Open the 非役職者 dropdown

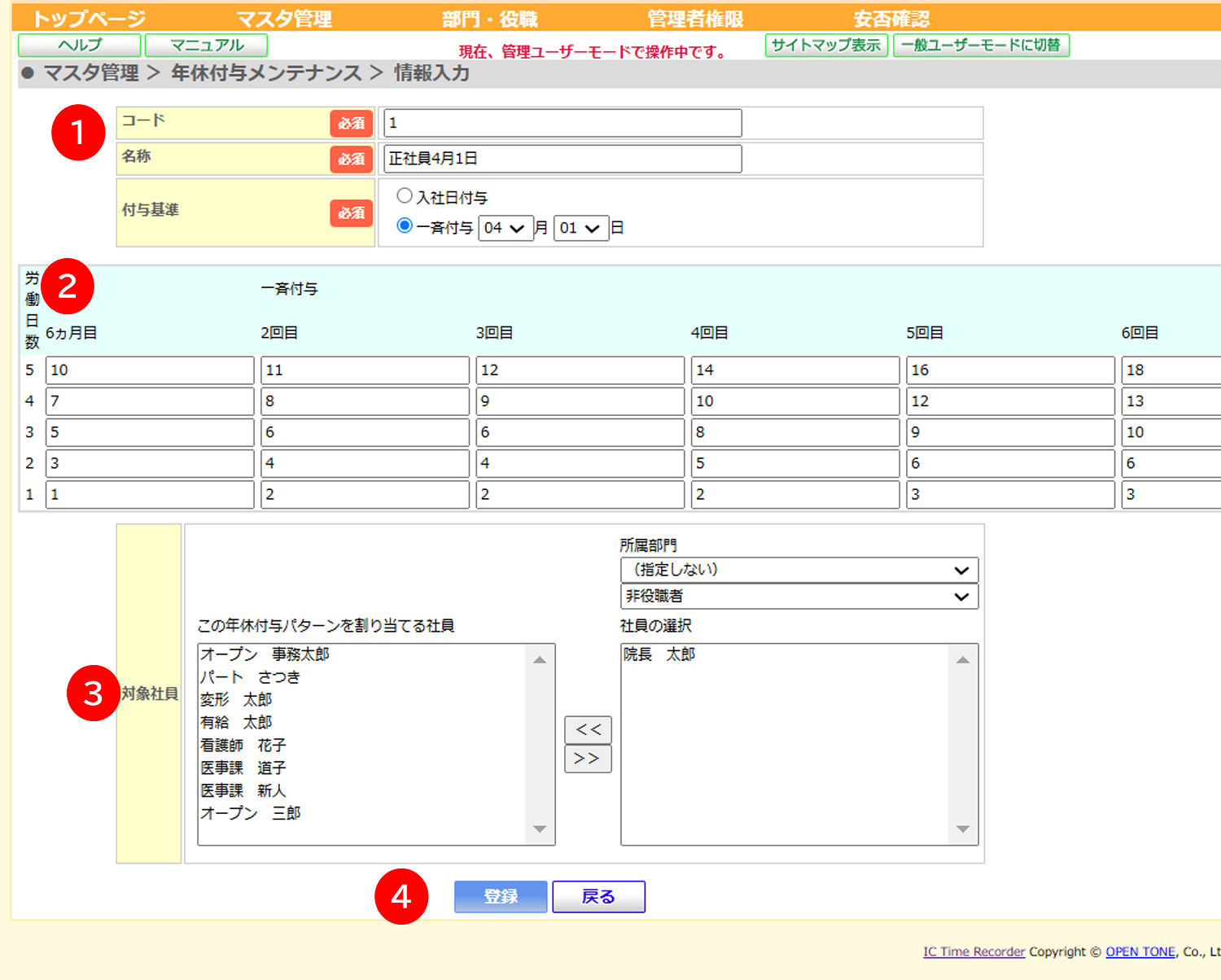point(799,596)
